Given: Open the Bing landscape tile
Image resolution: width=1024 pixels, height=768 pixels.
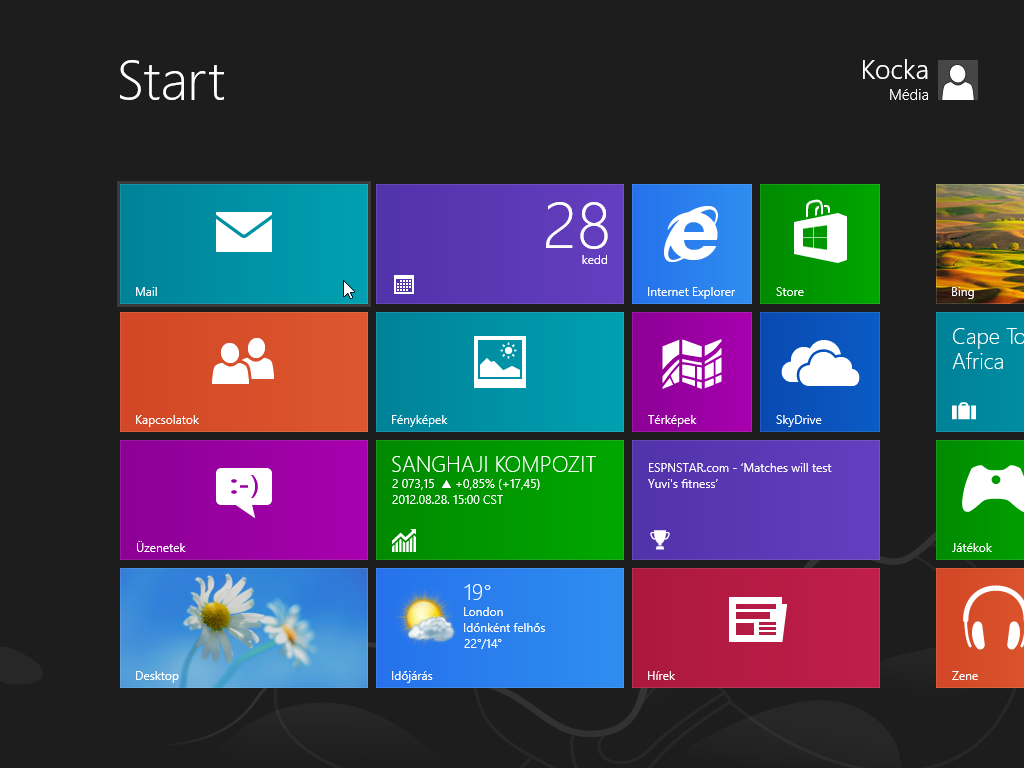Looking at the screenshot, I should click(x=980, y=243).
